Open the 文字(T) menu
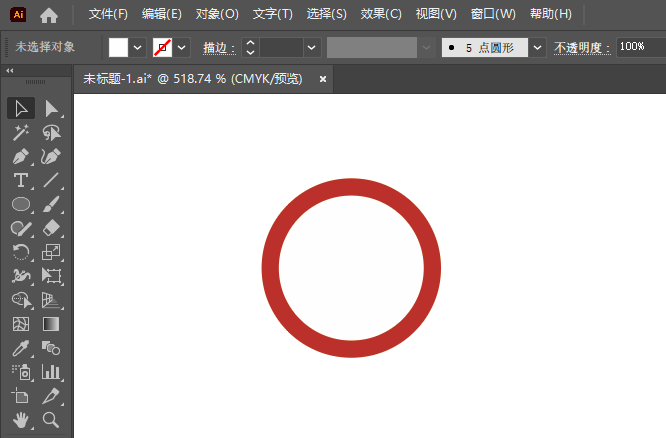The image size is (666, 438). [x=273, y=14]
